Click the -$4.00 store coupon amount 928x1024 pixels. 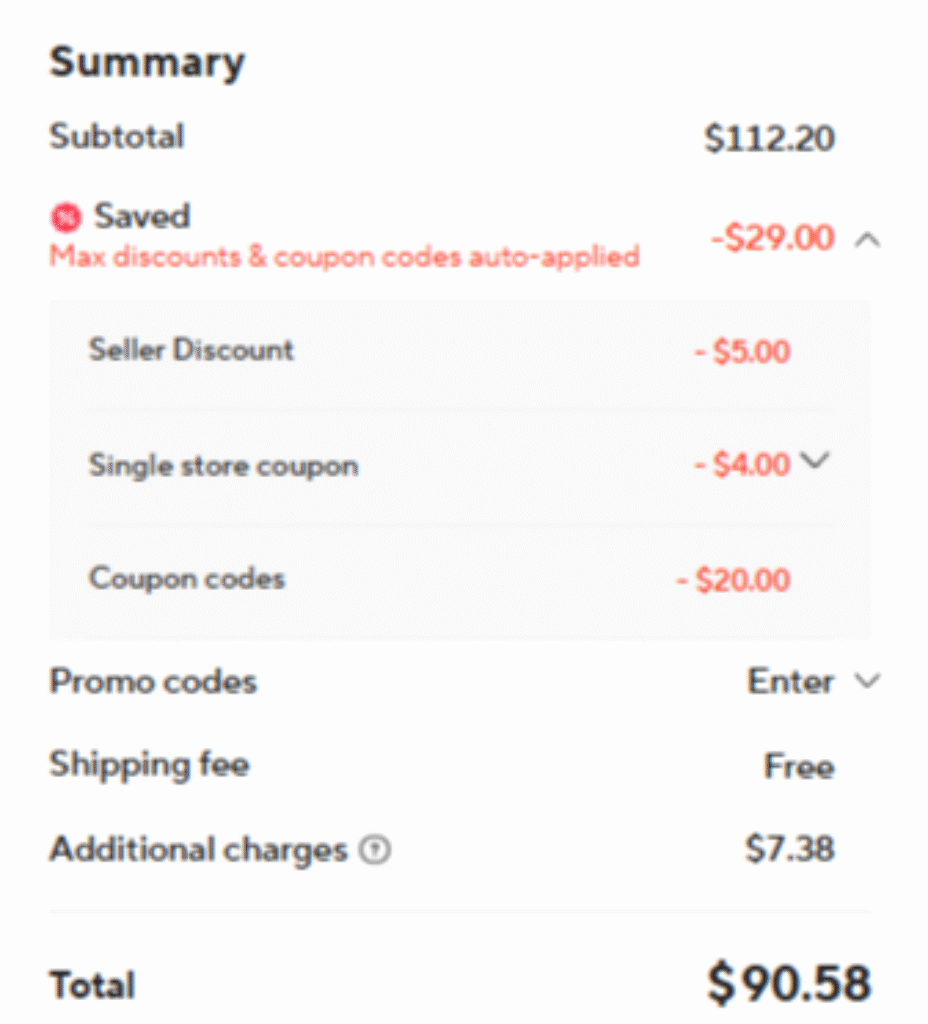pyautogui.click(x=742, y=465)
